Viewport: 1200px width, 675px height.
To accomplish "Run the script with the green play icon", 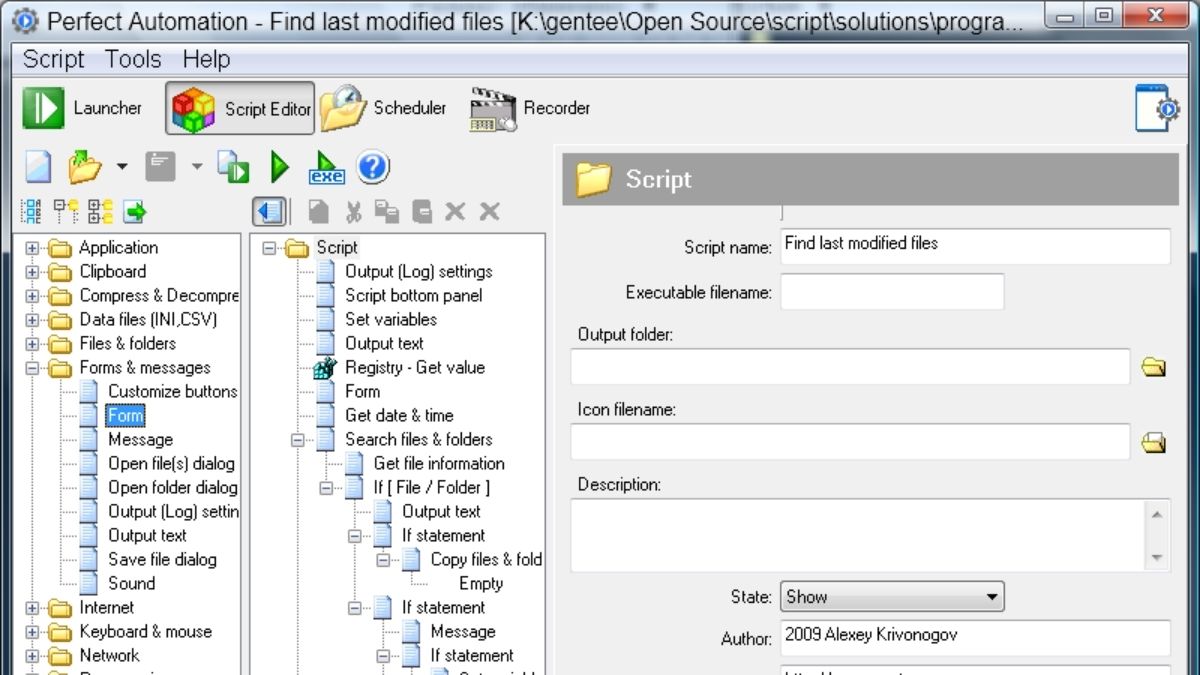I will (281, 167).
